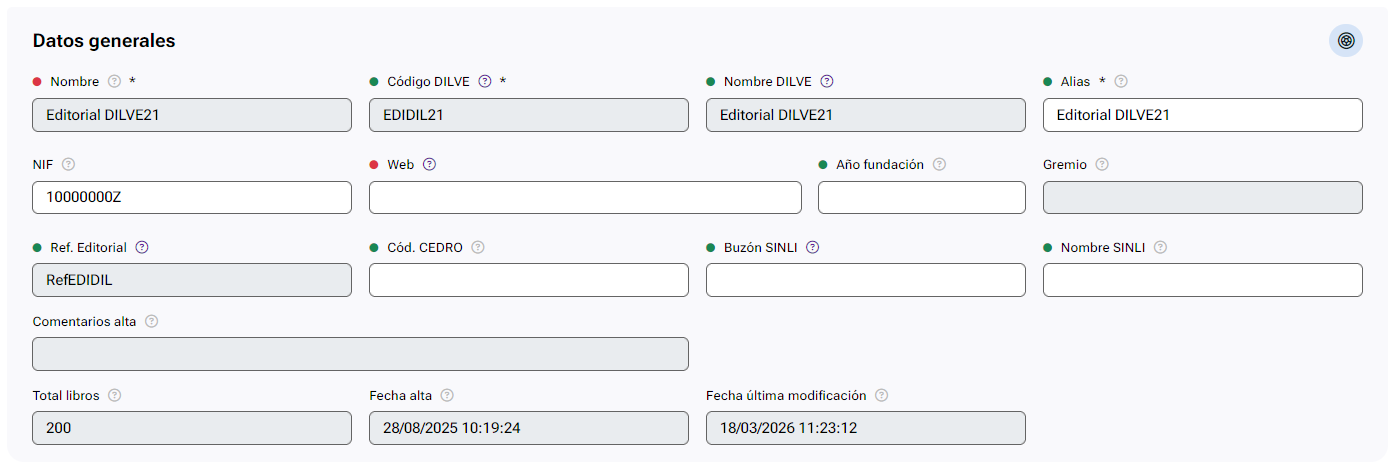Click Gremio help question icon
Image resolution: width=1393 pixels, height=468 pixels.
coord(1102,165)
